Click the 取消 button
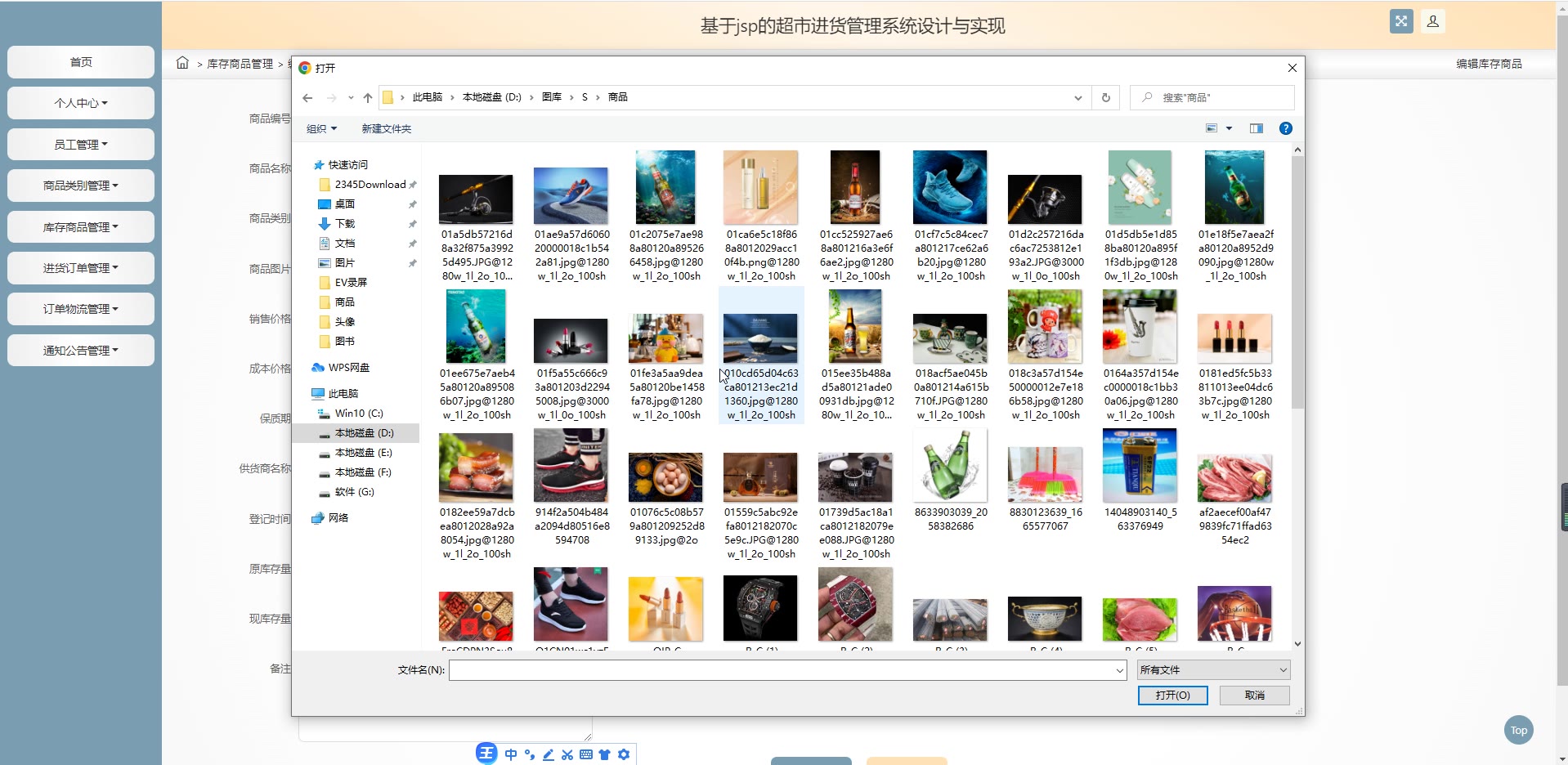The image size is (1568, 765). [1254, 696]
